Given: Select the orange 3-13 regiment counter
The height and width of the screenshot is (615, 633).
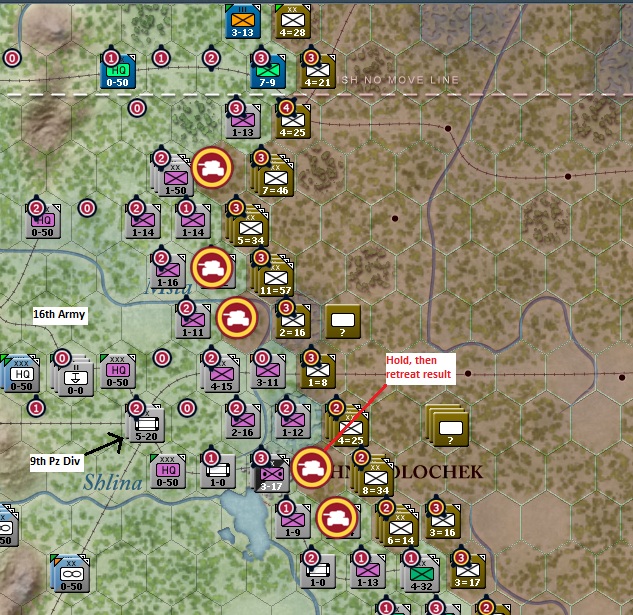Looking at the screenshot, I should (243, 21).
